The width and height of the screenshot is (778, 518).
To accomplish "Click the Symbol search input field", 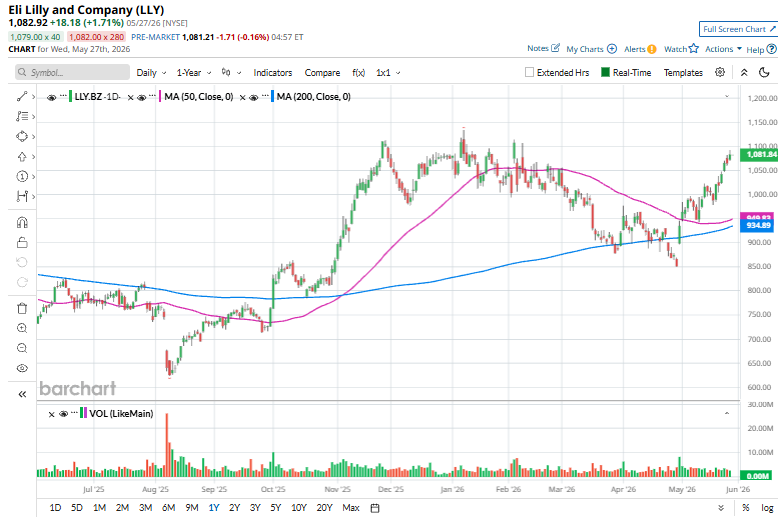I will (72, 72).
